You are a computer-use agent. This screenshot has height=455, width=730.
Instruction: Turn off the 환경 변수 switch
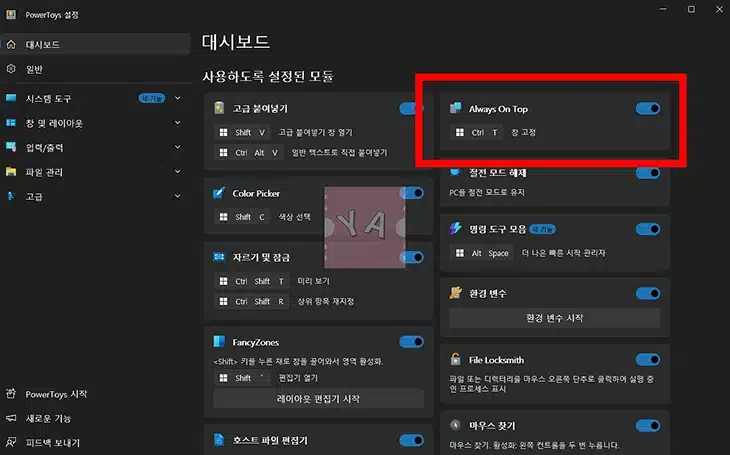648,293
